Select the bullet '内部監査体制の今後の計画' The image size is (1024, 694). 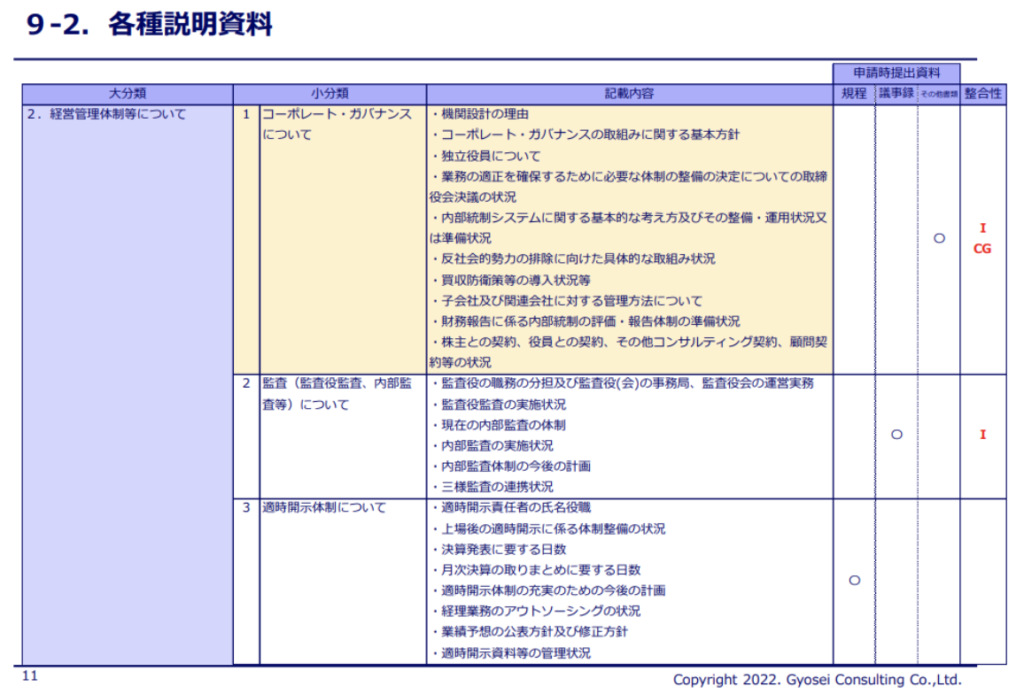click(511, 466)
